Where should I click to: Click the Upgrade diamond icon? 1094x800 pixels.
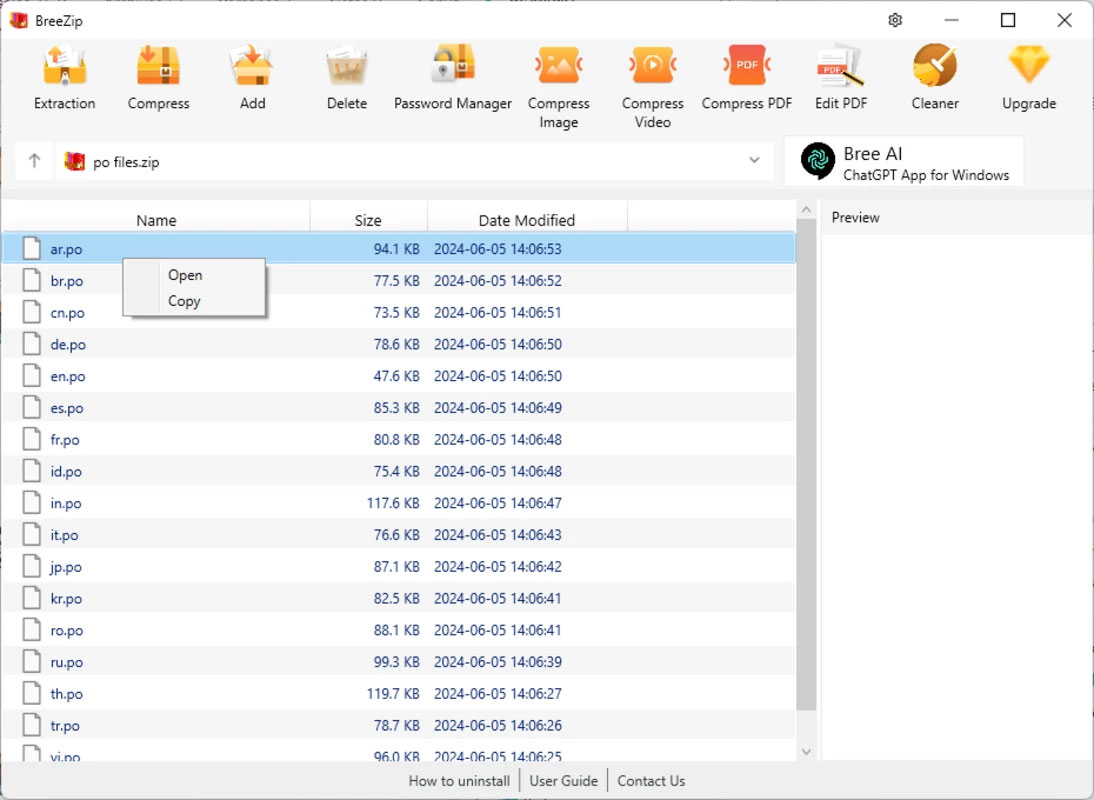click(1029, 65)
